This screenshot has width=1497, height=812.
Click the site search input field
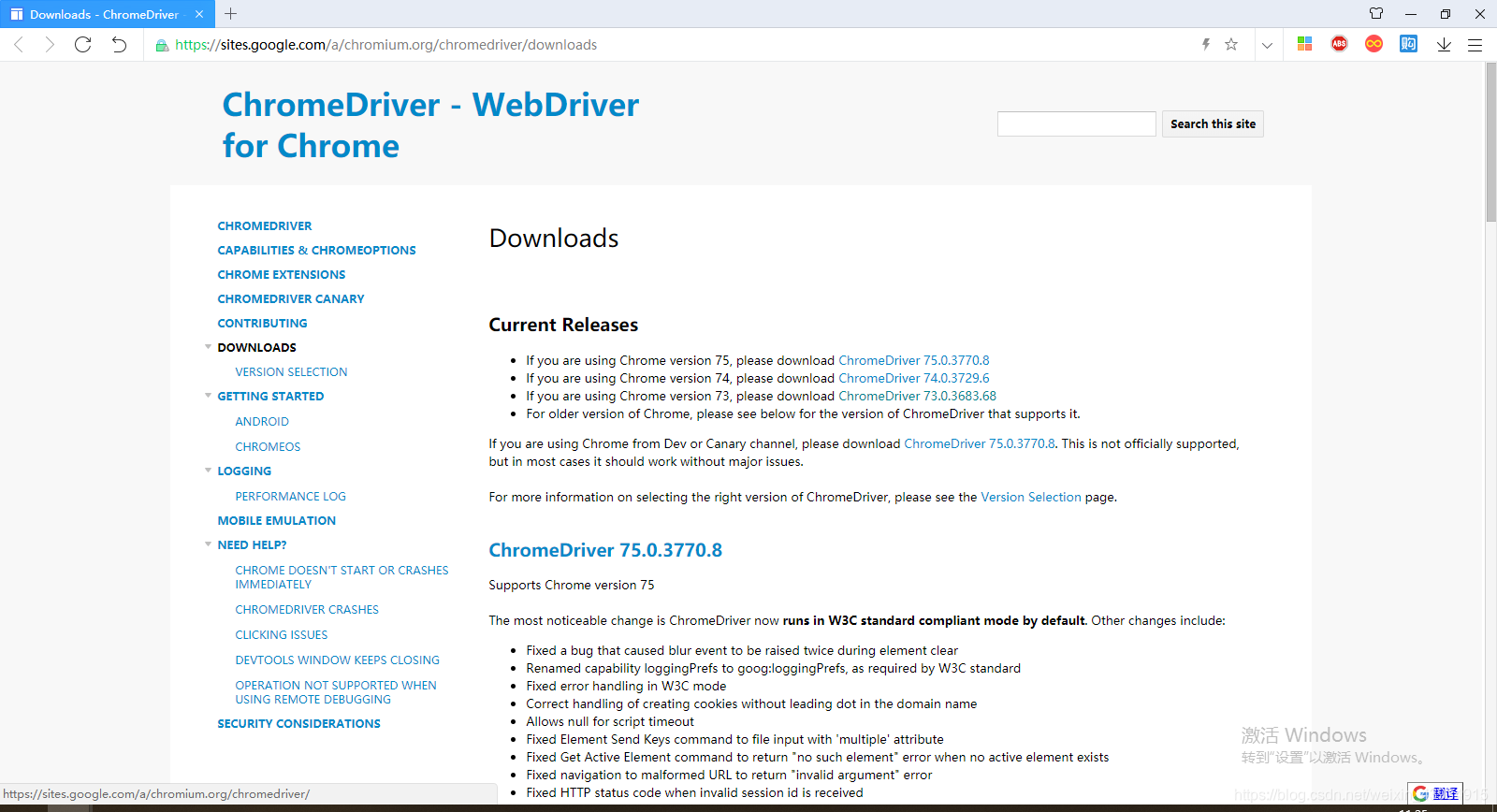[x=1077, y=123]
